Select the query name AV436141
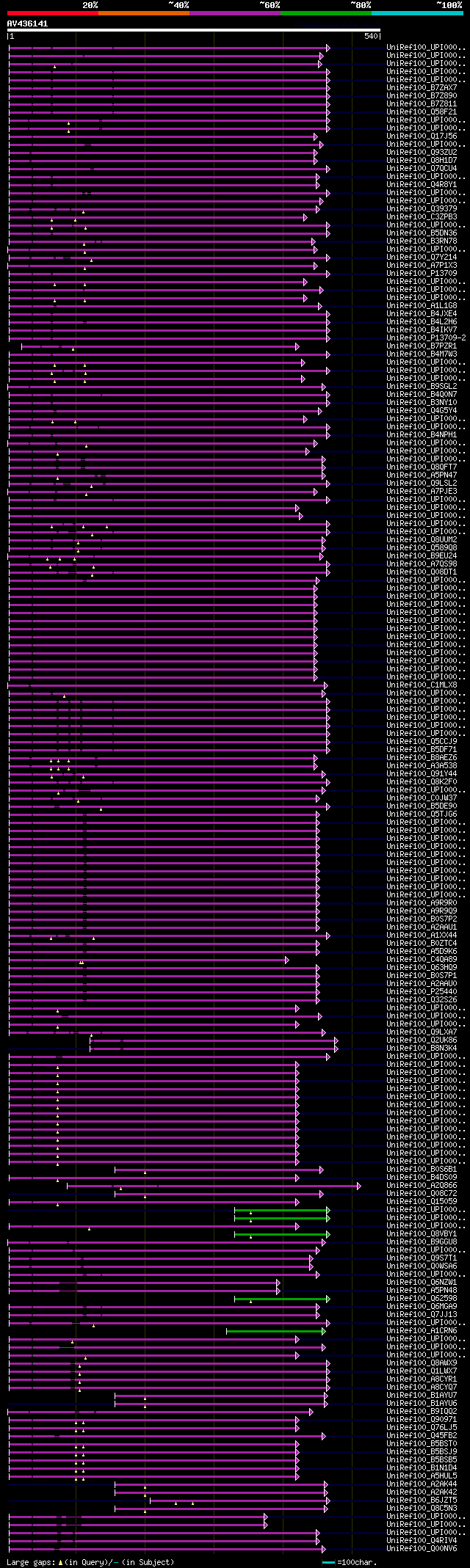This screenshot has height=1568, width=470. (x=28, y=23)
